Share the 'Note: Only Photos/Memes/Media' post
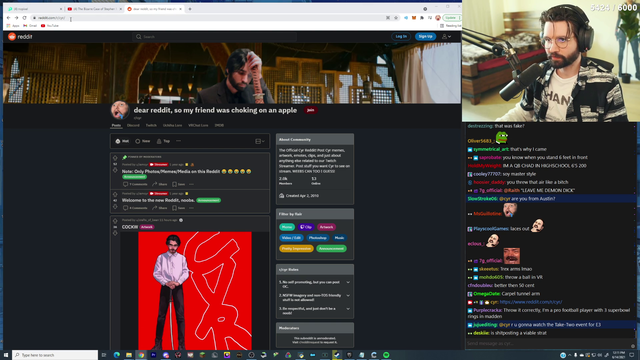Image resolution: width=640 pixels, height=360 pixels. coord(160,184)
